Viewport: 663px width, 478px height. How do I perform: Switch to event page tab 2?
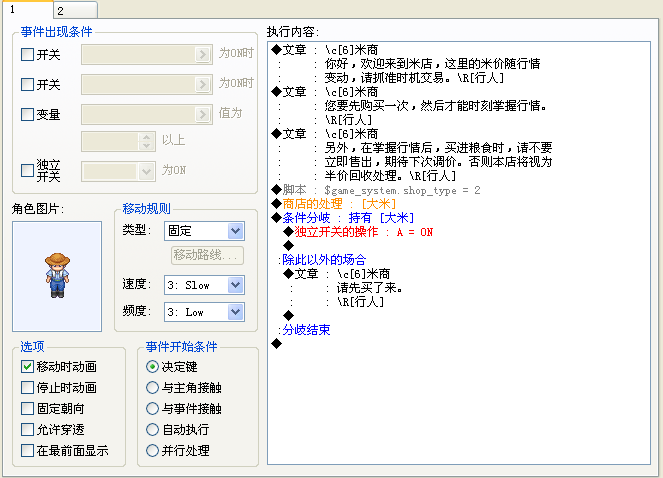tap(75, 10)
